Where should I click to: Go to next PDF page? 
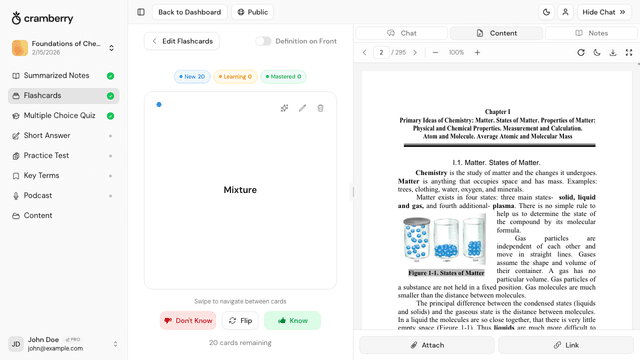click(x=415, y=52)
